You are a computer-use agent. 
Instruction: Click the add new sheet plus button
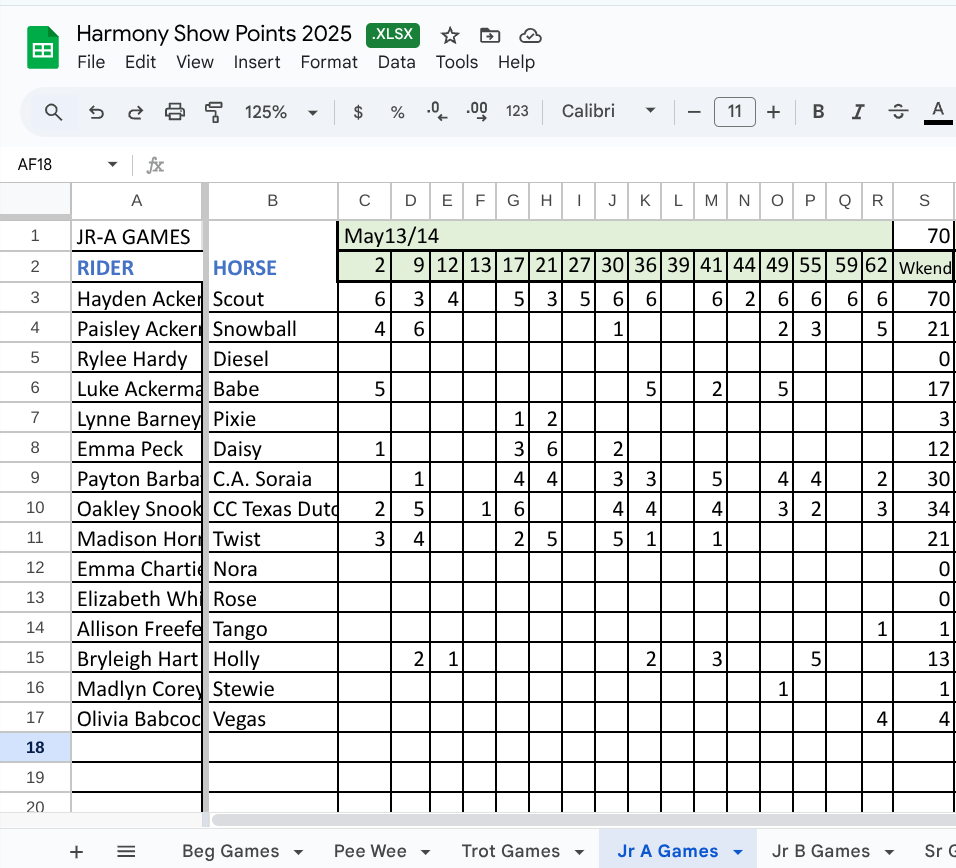coord(77,852)
